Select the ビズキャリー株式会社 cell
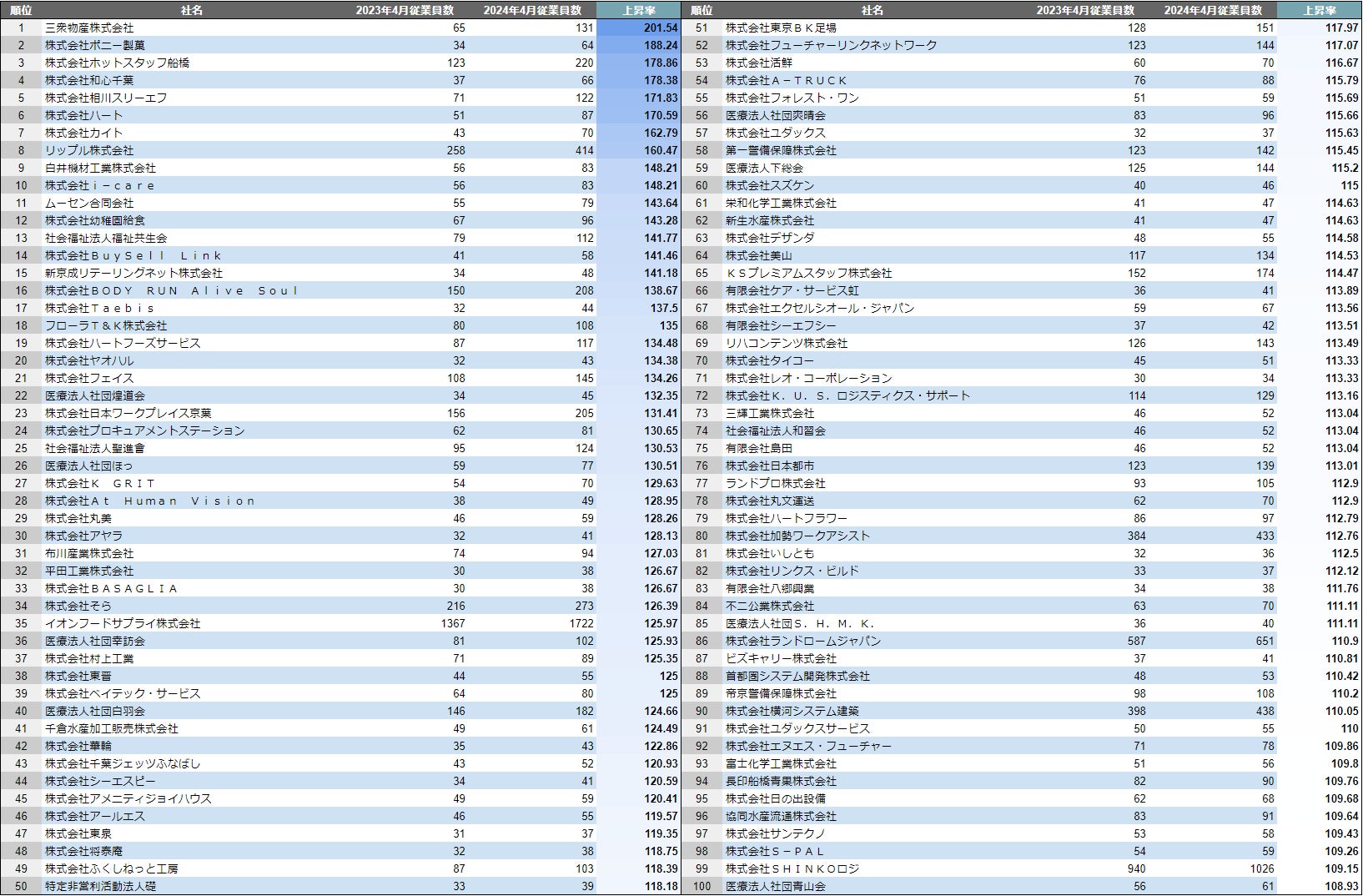Viewport: 1363px width, 896px height. click(x=873, y=658)
